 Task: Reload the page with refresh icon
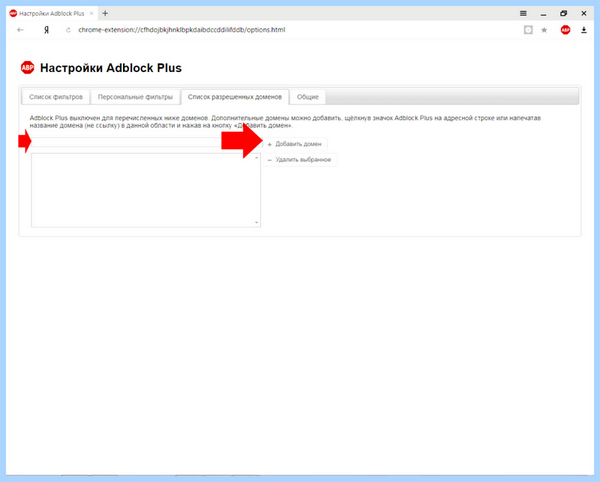click(68, 30)
